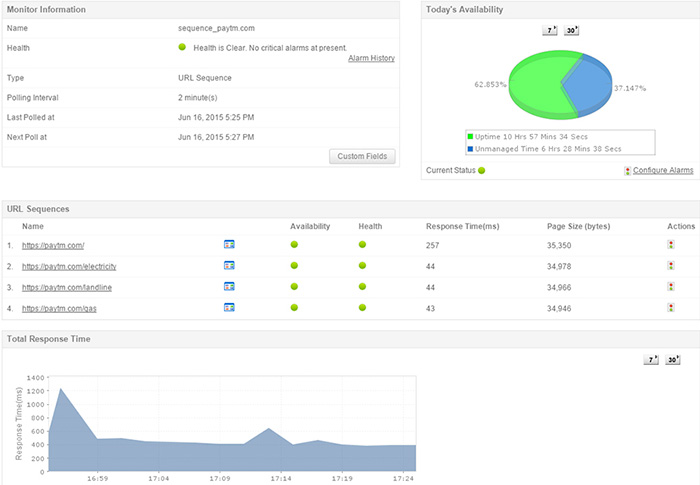Click availability status dot for https://paytm.com/
The width and height of the screenshot is (700, 485).
click(294, 244)
